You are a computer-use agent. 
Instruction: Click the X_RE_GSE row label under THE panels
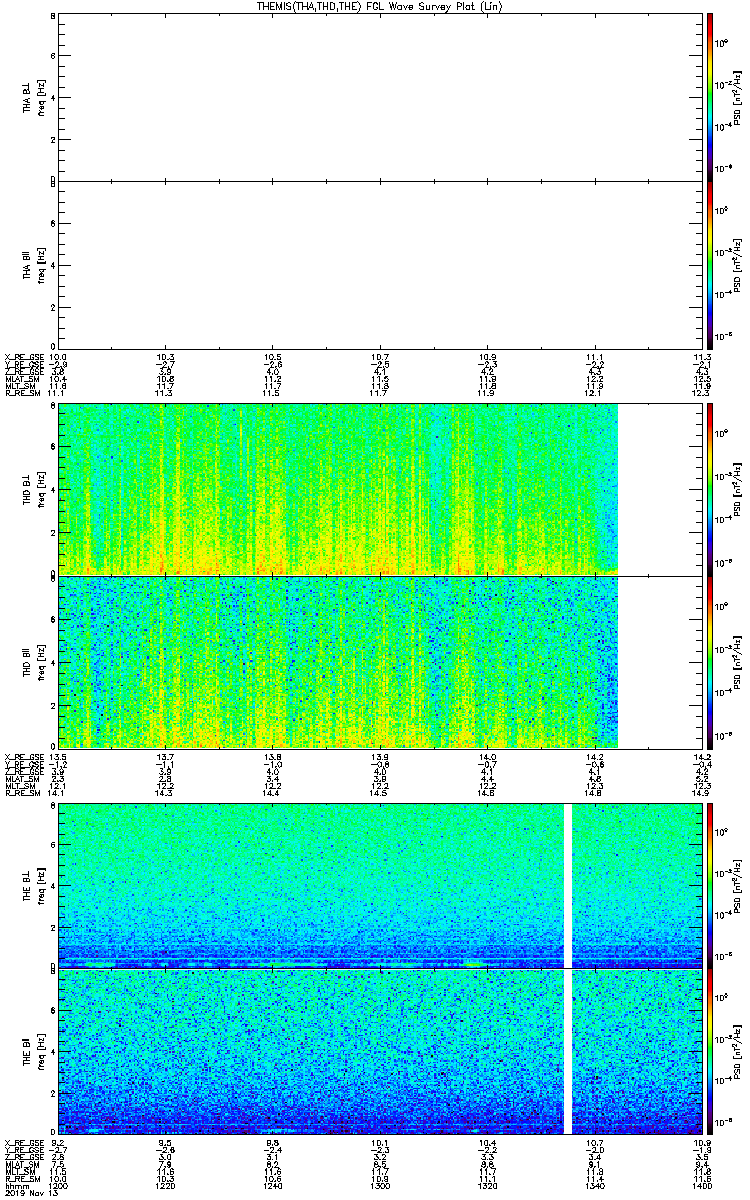23,1144
